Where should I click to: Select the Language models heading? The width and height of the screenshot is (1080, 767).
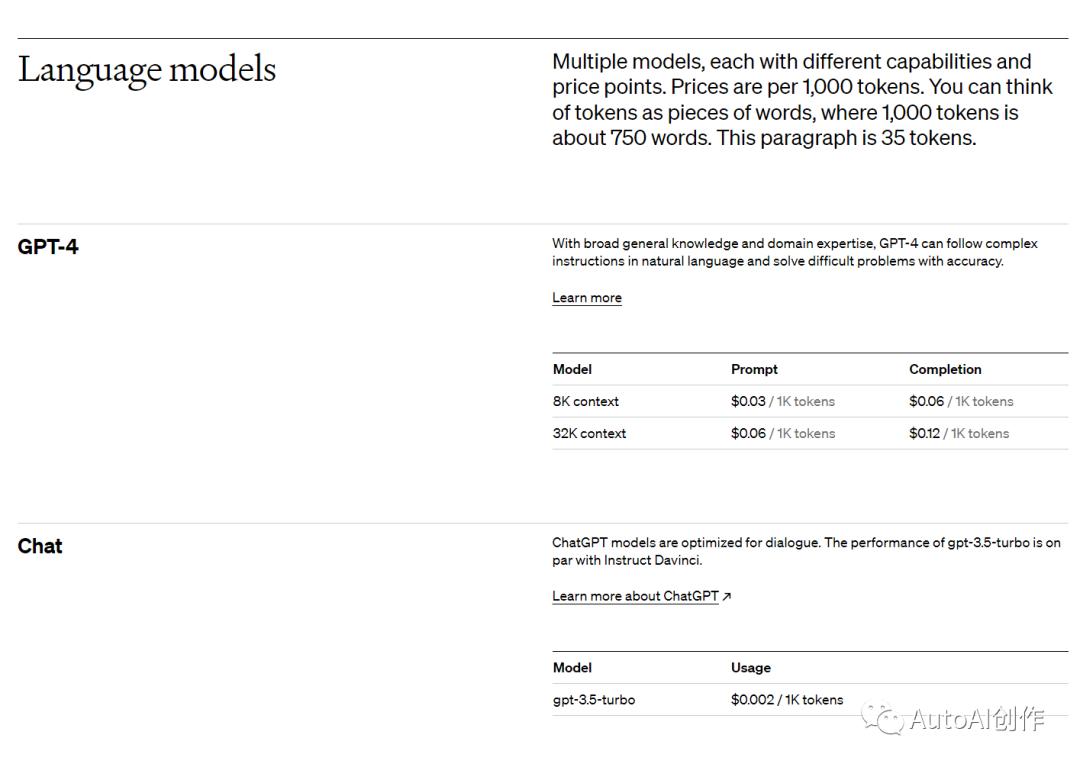[x=147, y=70]
